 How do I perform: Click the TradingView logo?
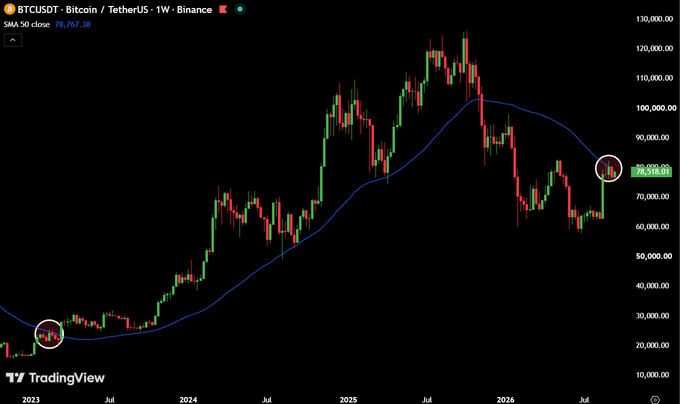[x=55, y=378]
